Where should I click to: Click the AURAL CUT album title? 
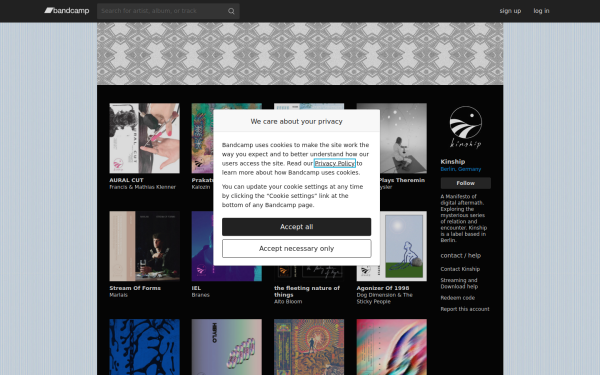coord(126,180)
